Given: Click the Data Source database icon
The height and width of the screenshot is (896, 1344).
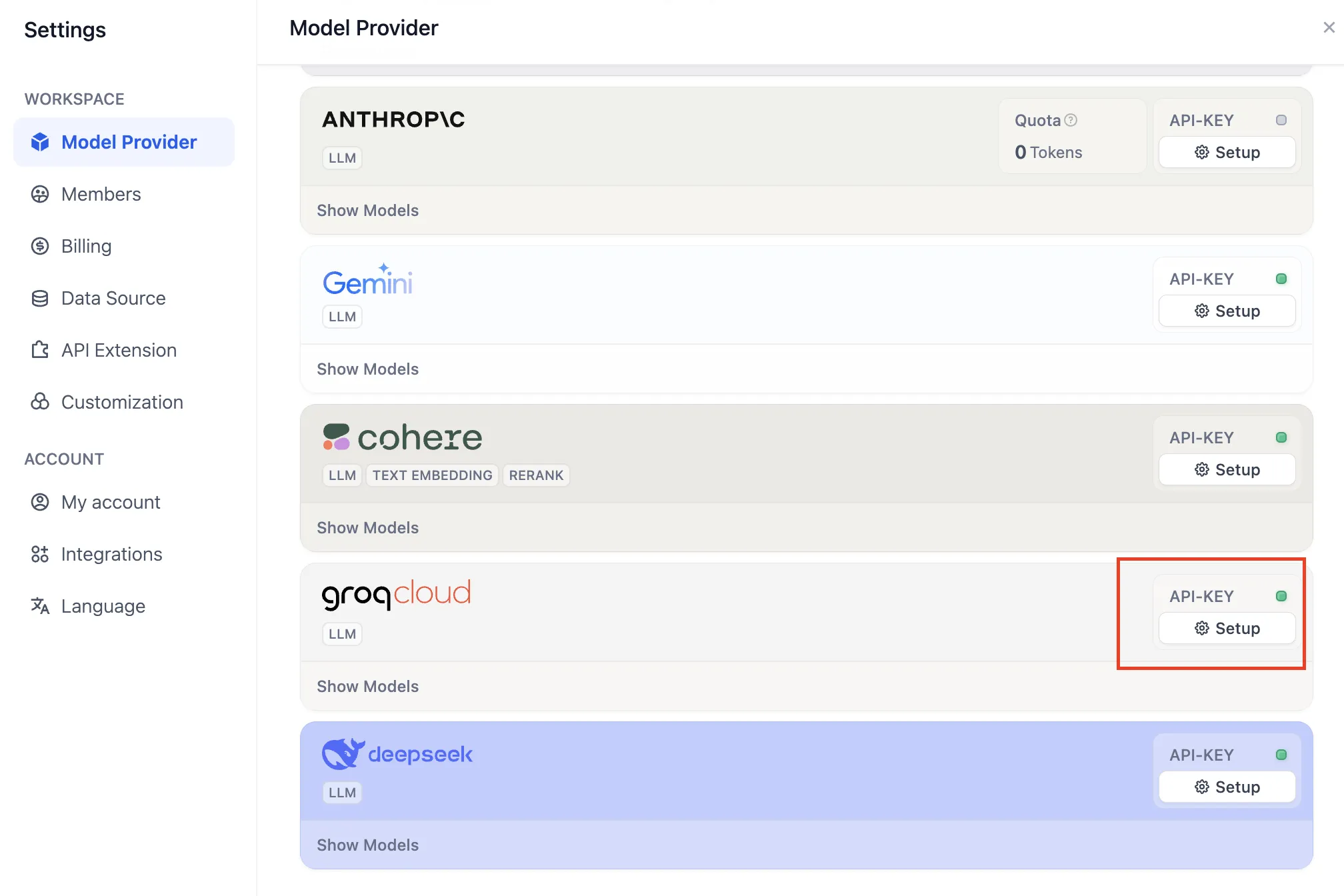Looking at the screenshot, I should [x=40, y=298].
